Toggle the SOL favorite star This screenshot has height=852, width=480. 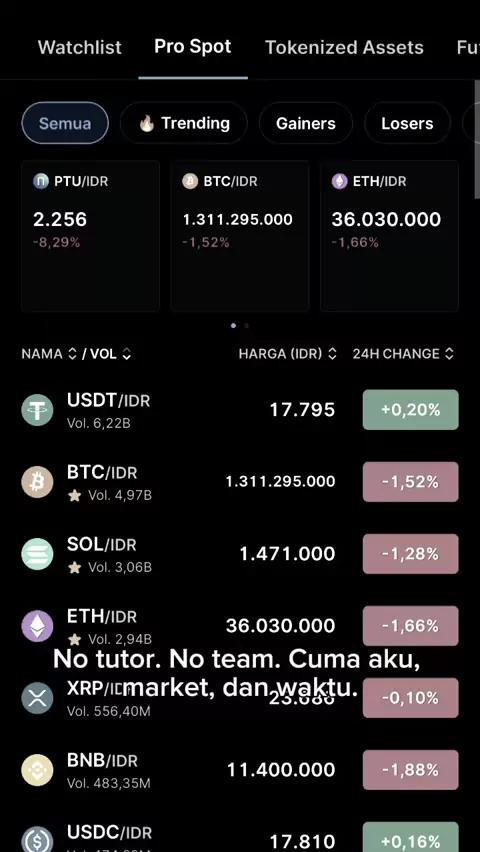click(74, 567)
